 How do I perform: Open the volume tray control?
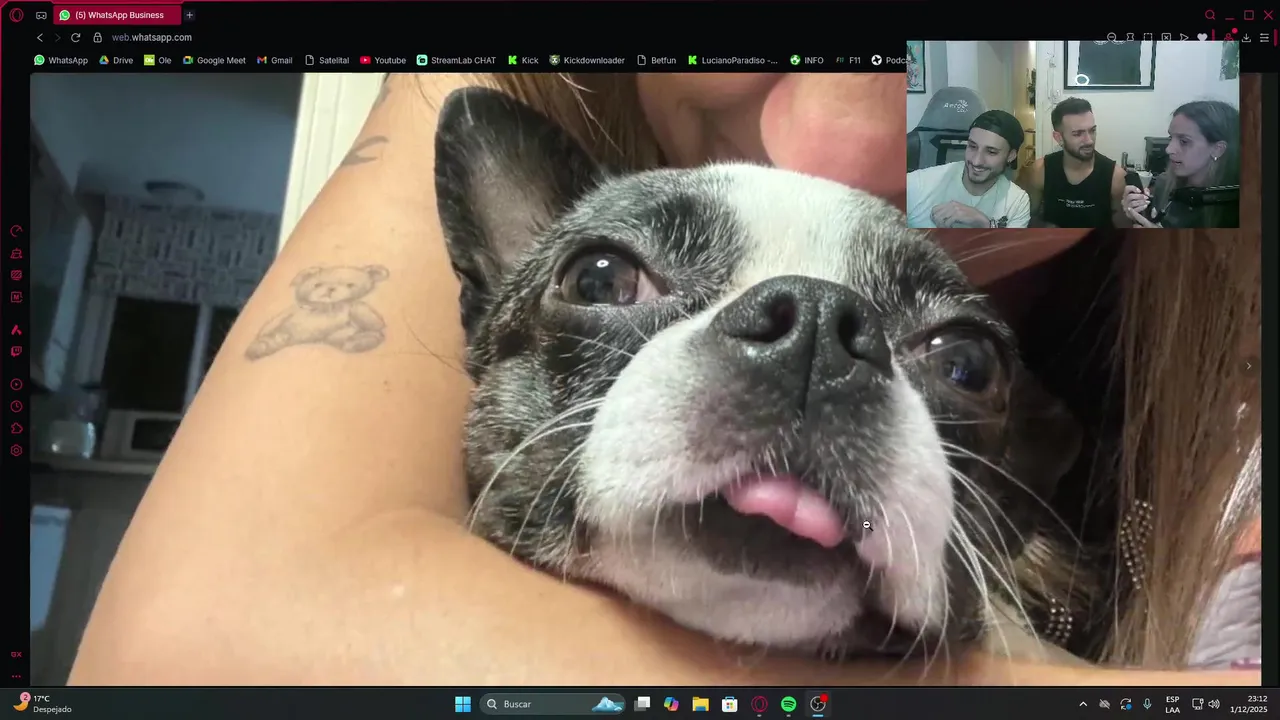[1214, 704]
